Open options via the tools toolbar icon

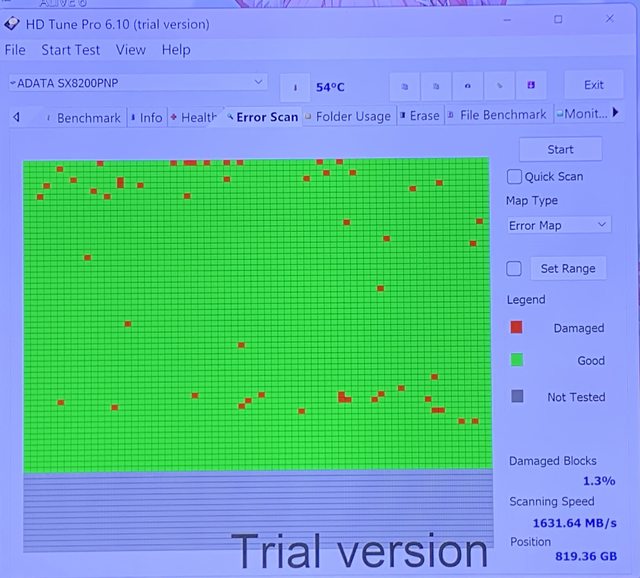[x=500, y=87]
